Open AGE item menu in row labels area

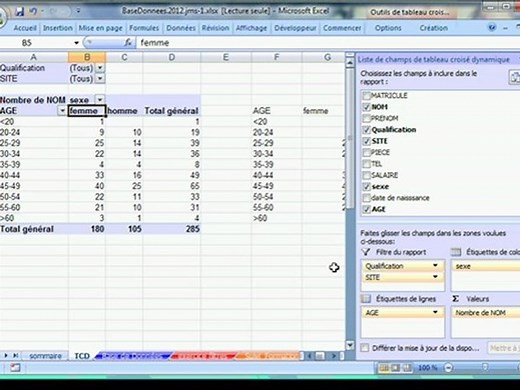pos(435,312)
